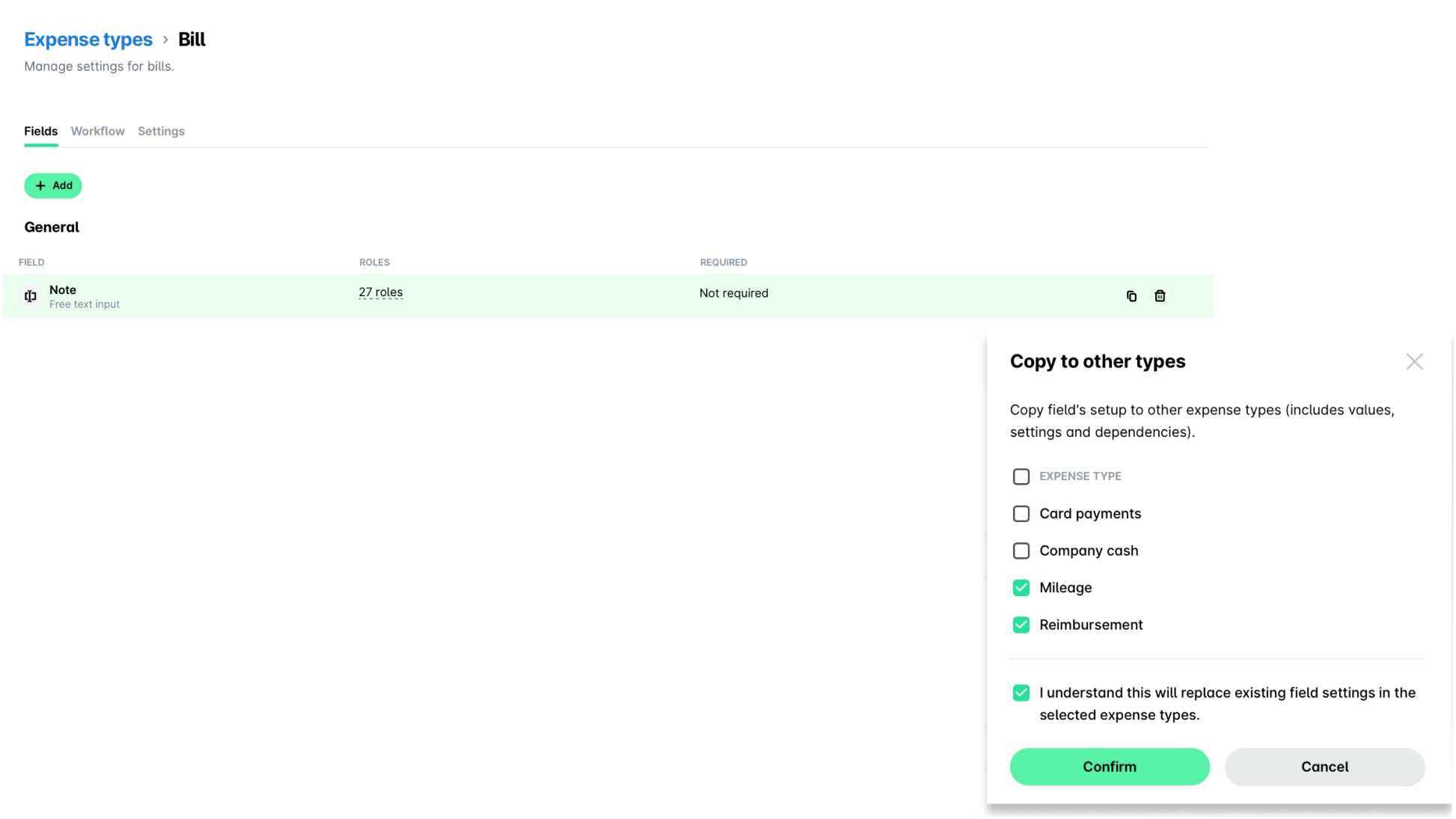Check the Card payments checkbox

pos(1021,514)
